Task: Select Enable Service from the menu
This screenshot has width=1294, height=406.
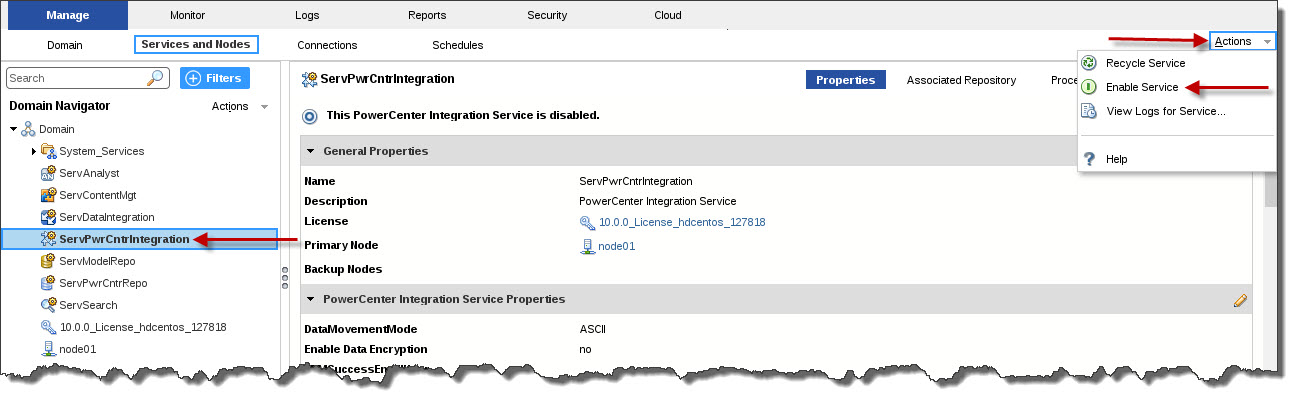Action: 1142,87
